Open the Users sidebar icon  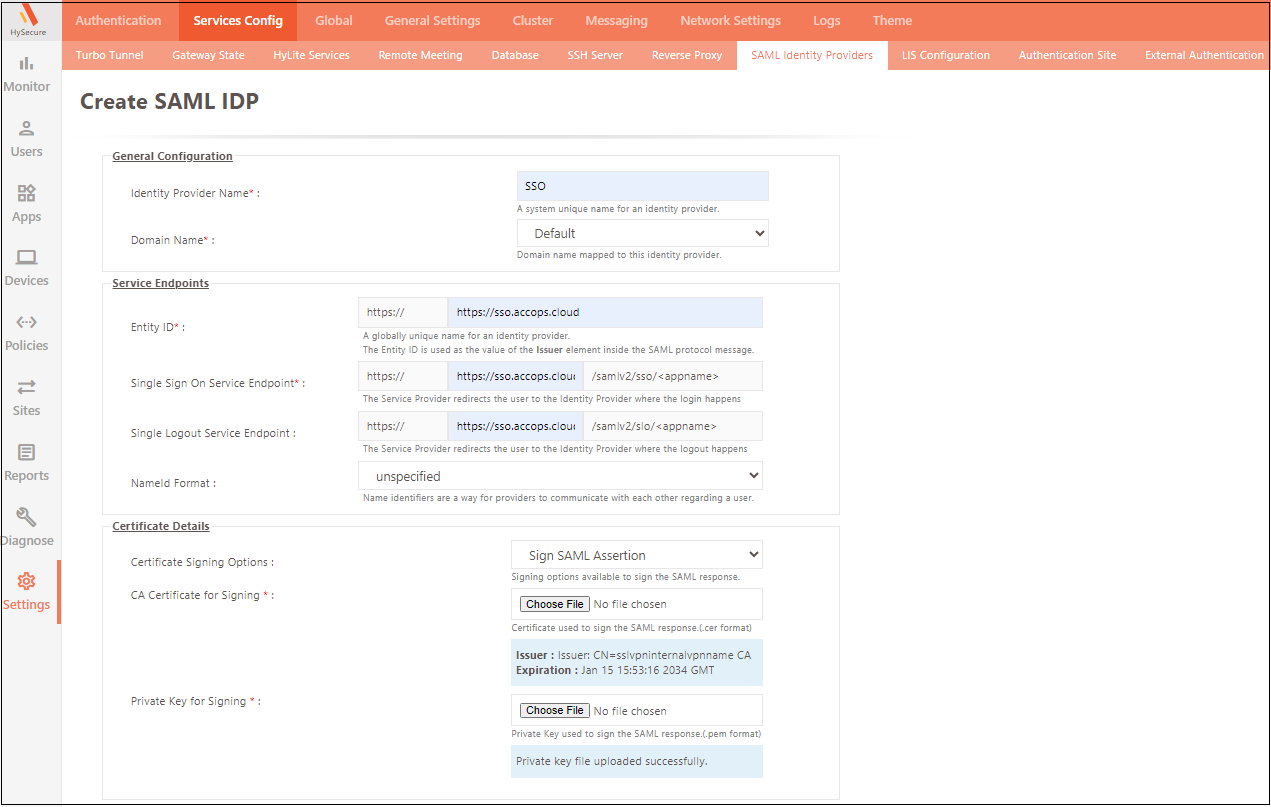click(x=27, y=129)
